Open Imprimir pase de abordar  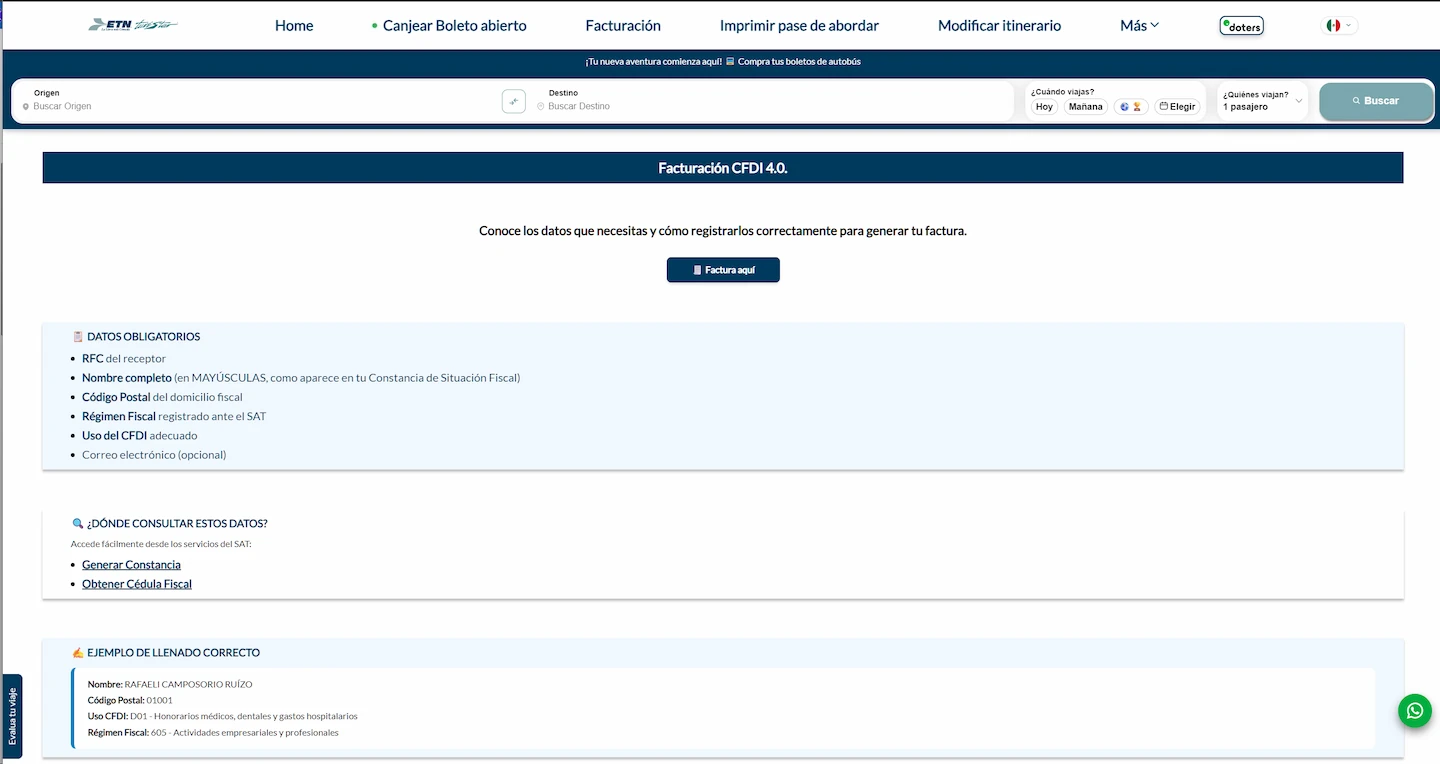(799, 26)
